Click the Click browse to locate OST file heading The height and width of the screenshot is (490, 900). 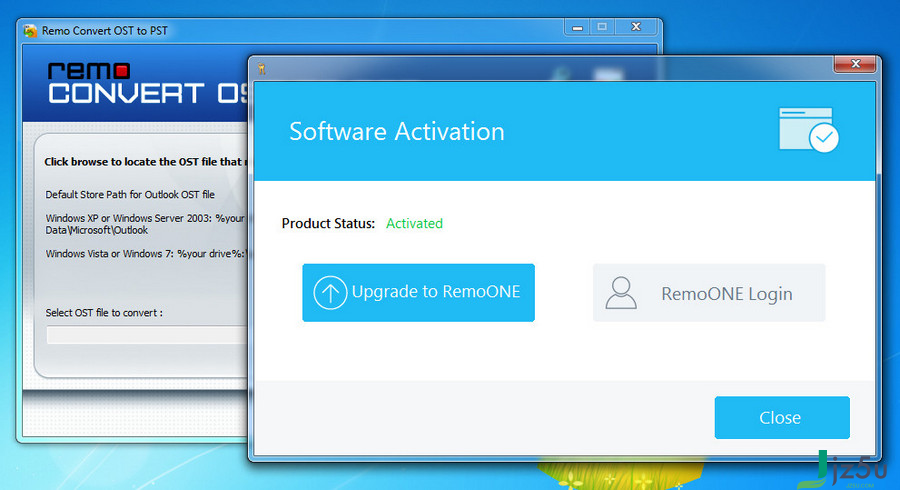(146, 162)
